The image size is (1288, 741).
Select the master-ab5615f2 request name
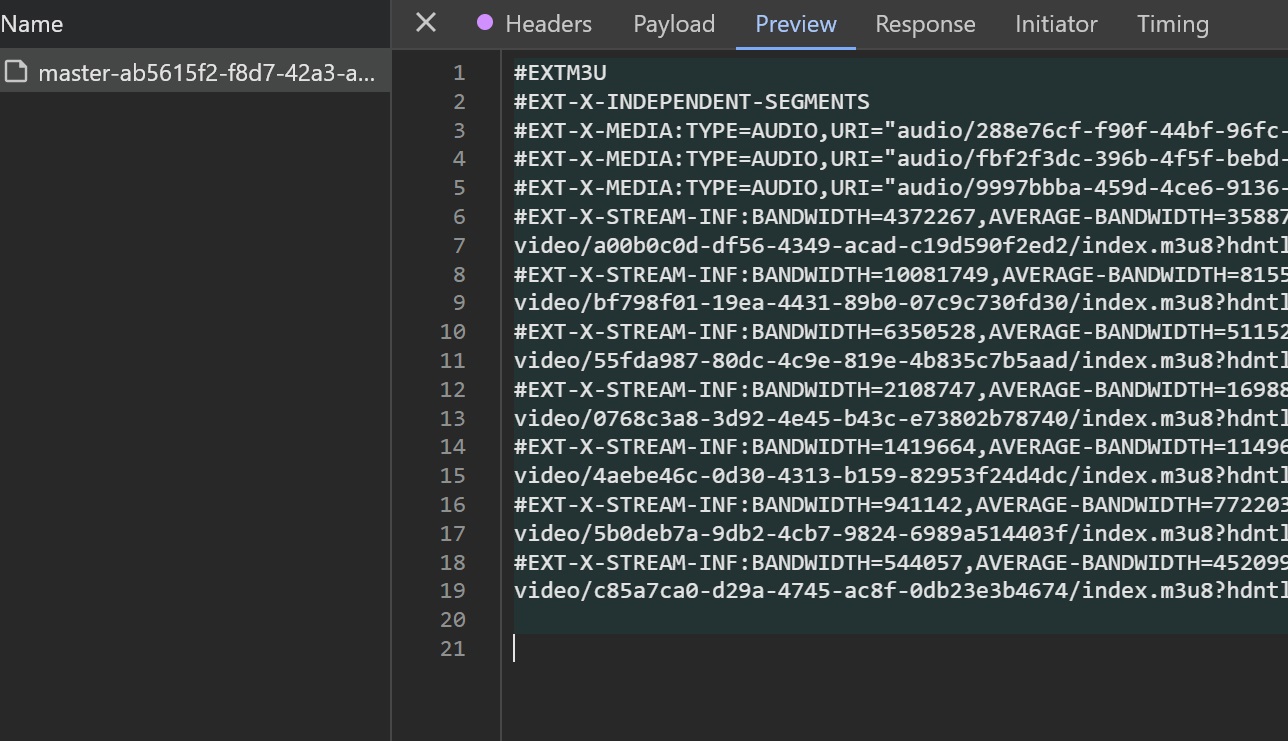[x=206, y=73]
